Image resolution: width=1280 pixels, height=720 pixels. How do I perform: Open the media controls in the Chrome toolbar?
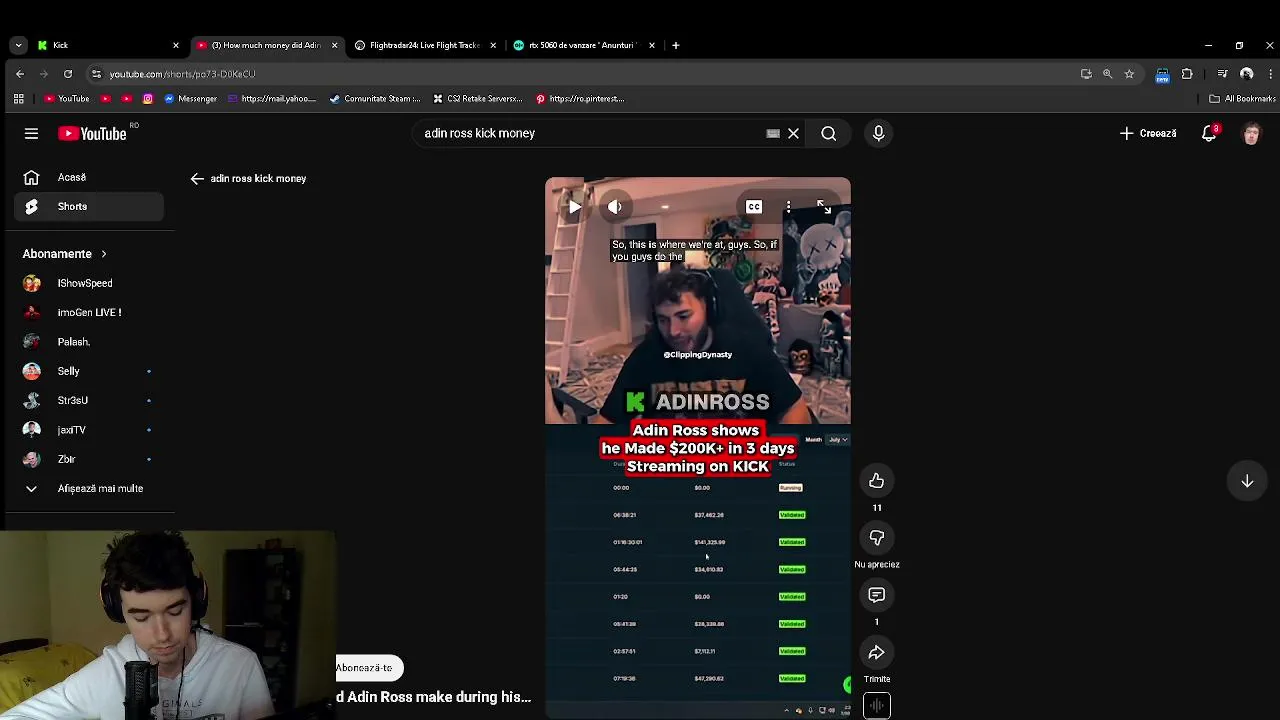1222,74
